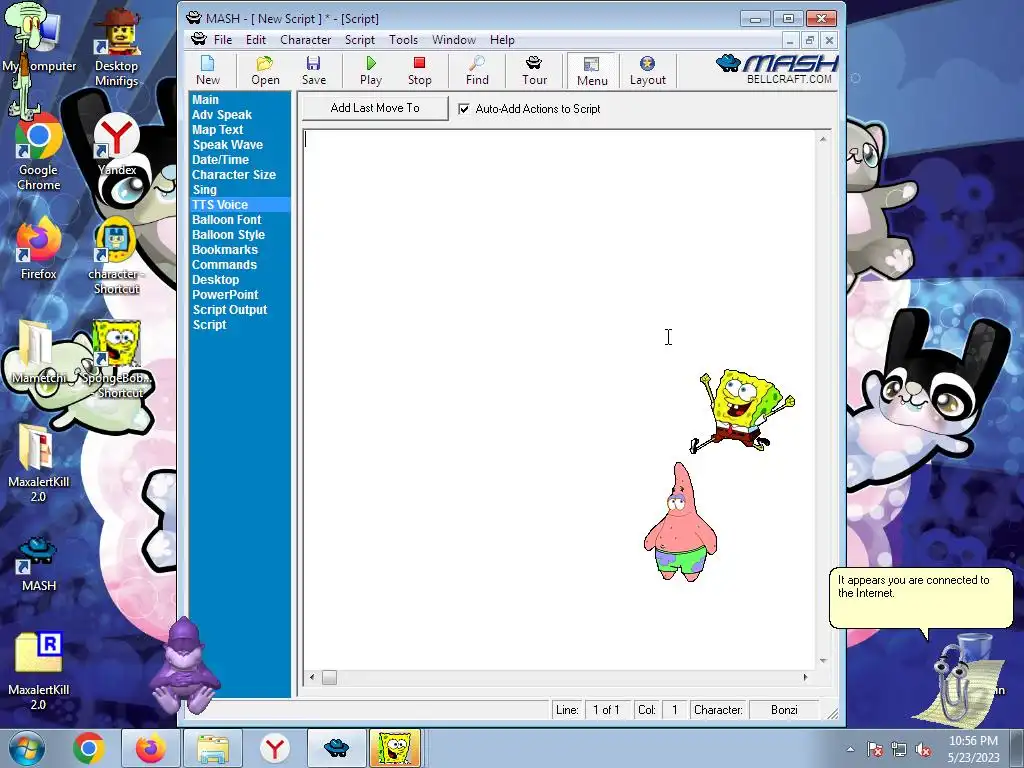Open Balloon Font in the sidebar
This screenshot has width=1024, height=768.
point(227,219)
